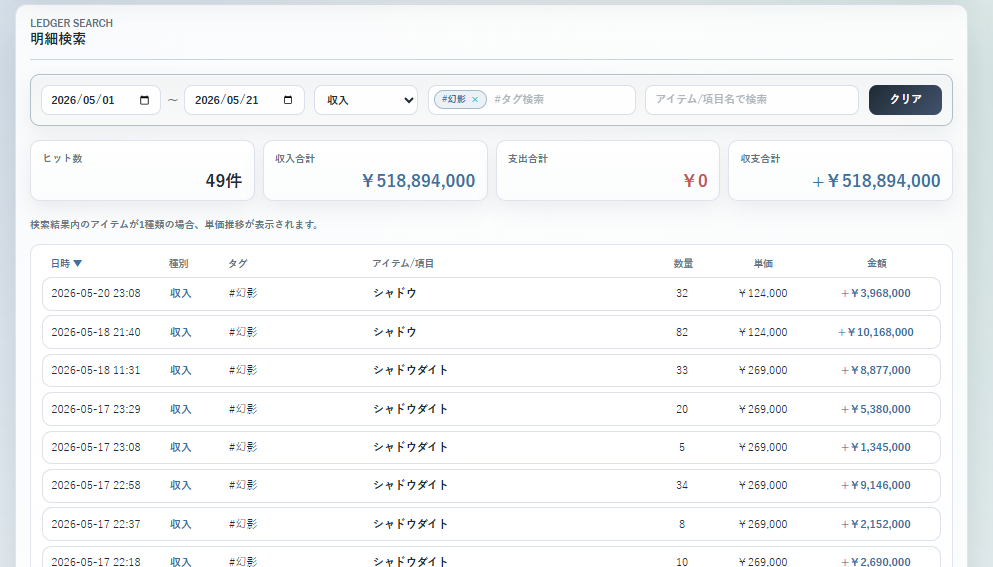Click the 金額 column header
The height and width of the screenshot is (567, 993).
click(x=876, y=264)
